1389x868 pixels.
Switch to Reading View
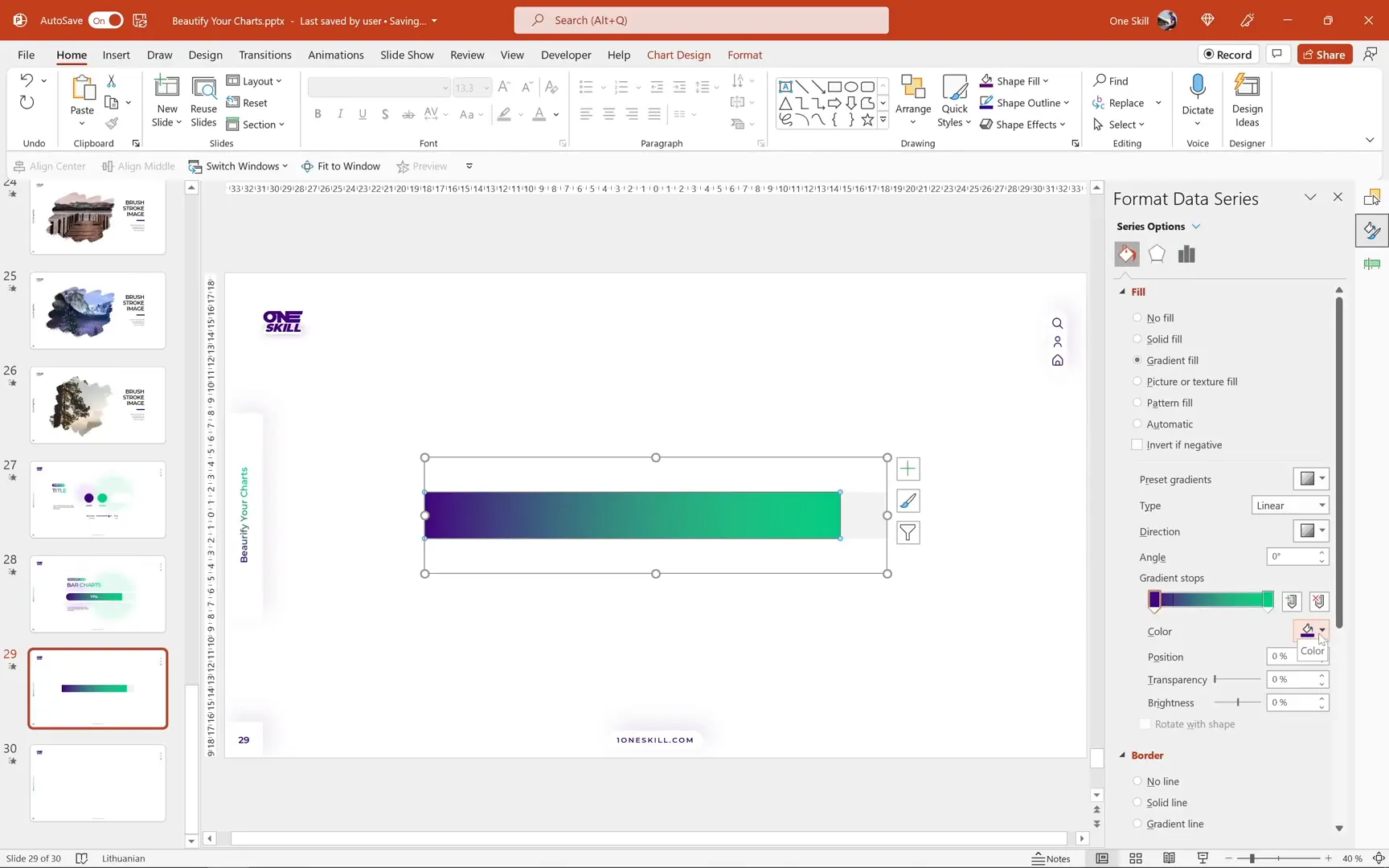[1170, 858]
